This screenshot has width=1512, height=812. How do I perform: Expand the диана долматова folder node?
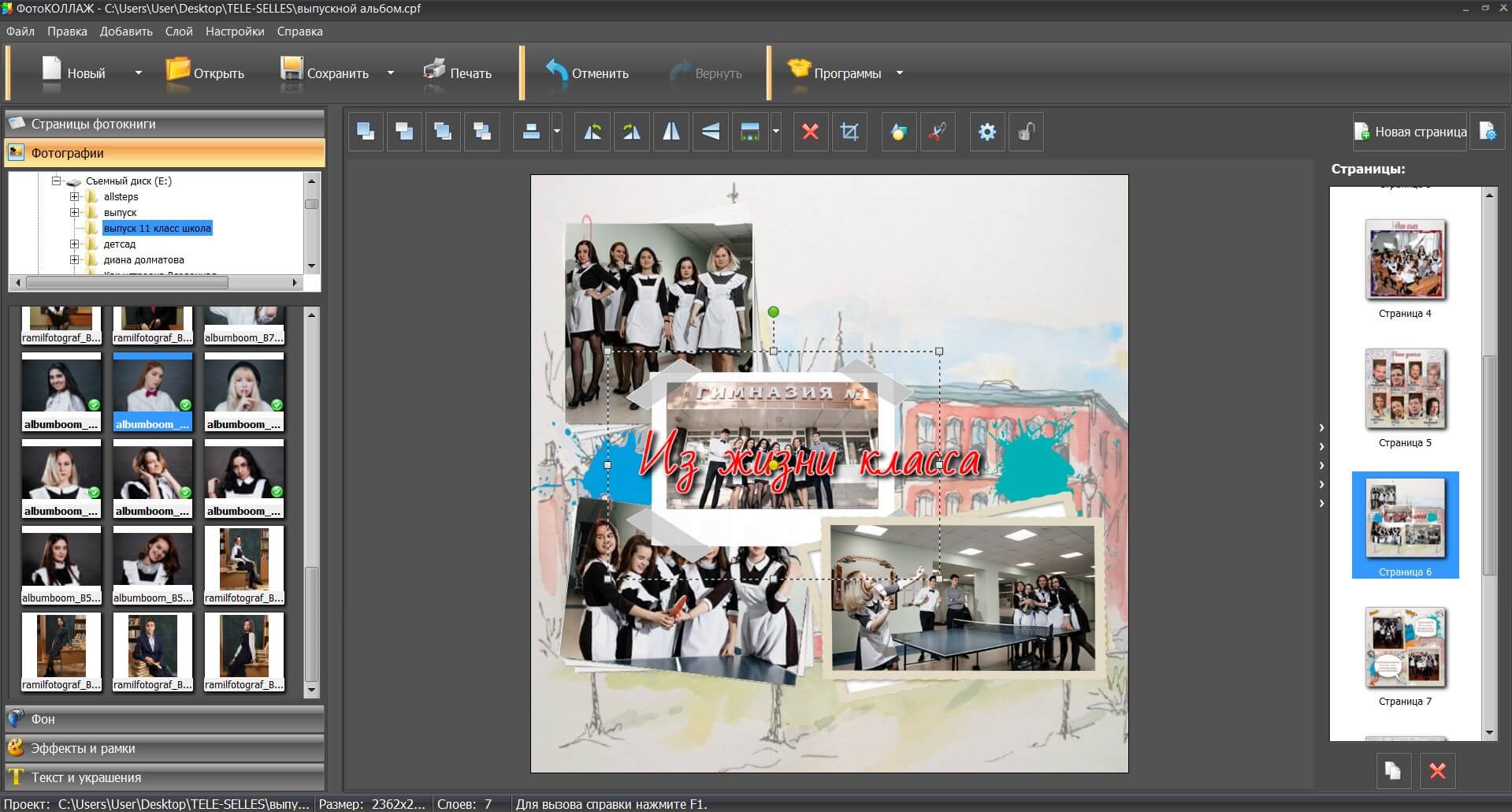tap(74, 259)
